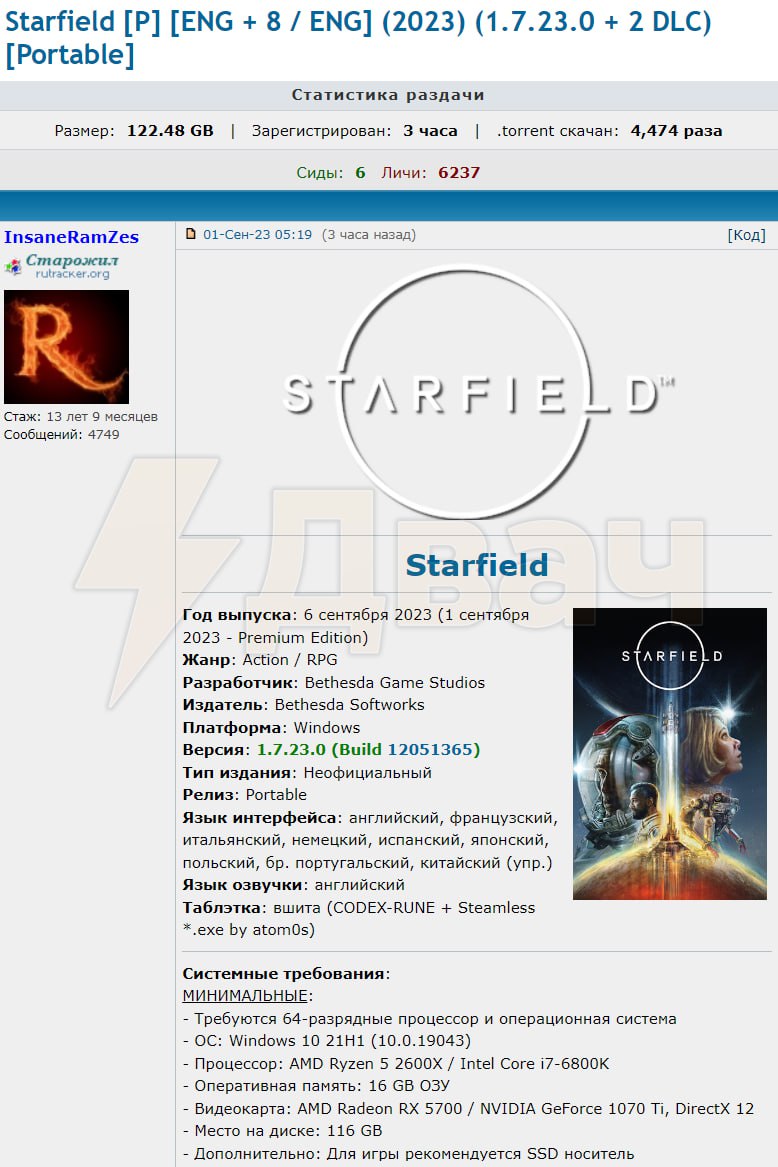Click Место на диске: 116 GB line

(x=282, y=1131)
